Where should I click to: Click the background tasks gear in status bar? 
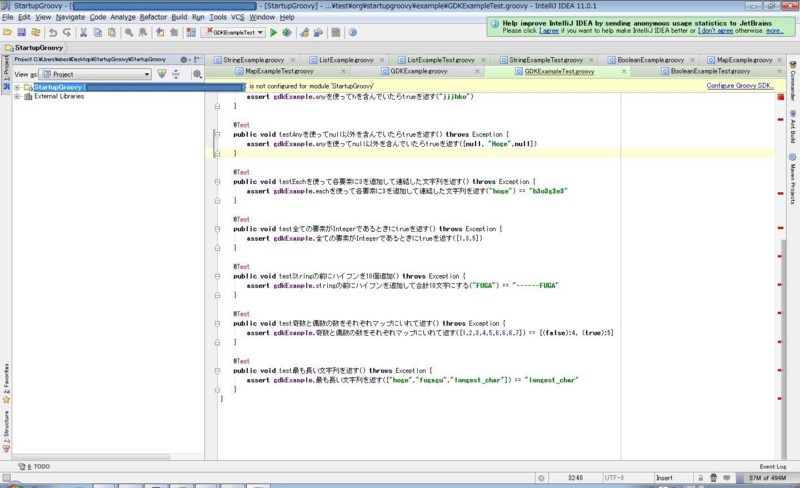pos(541,478)
